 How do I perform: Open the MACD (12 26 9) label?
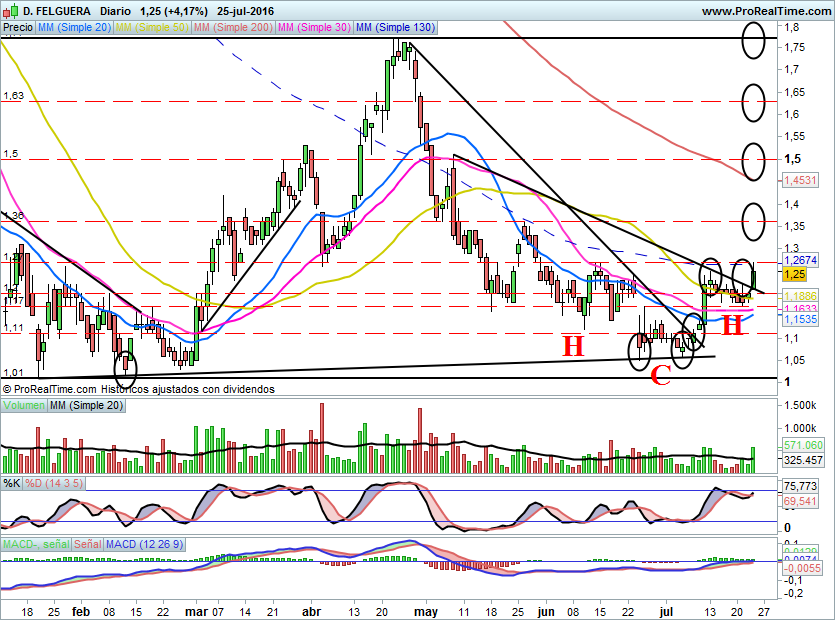pyautogui.click(x=144, y=544)
